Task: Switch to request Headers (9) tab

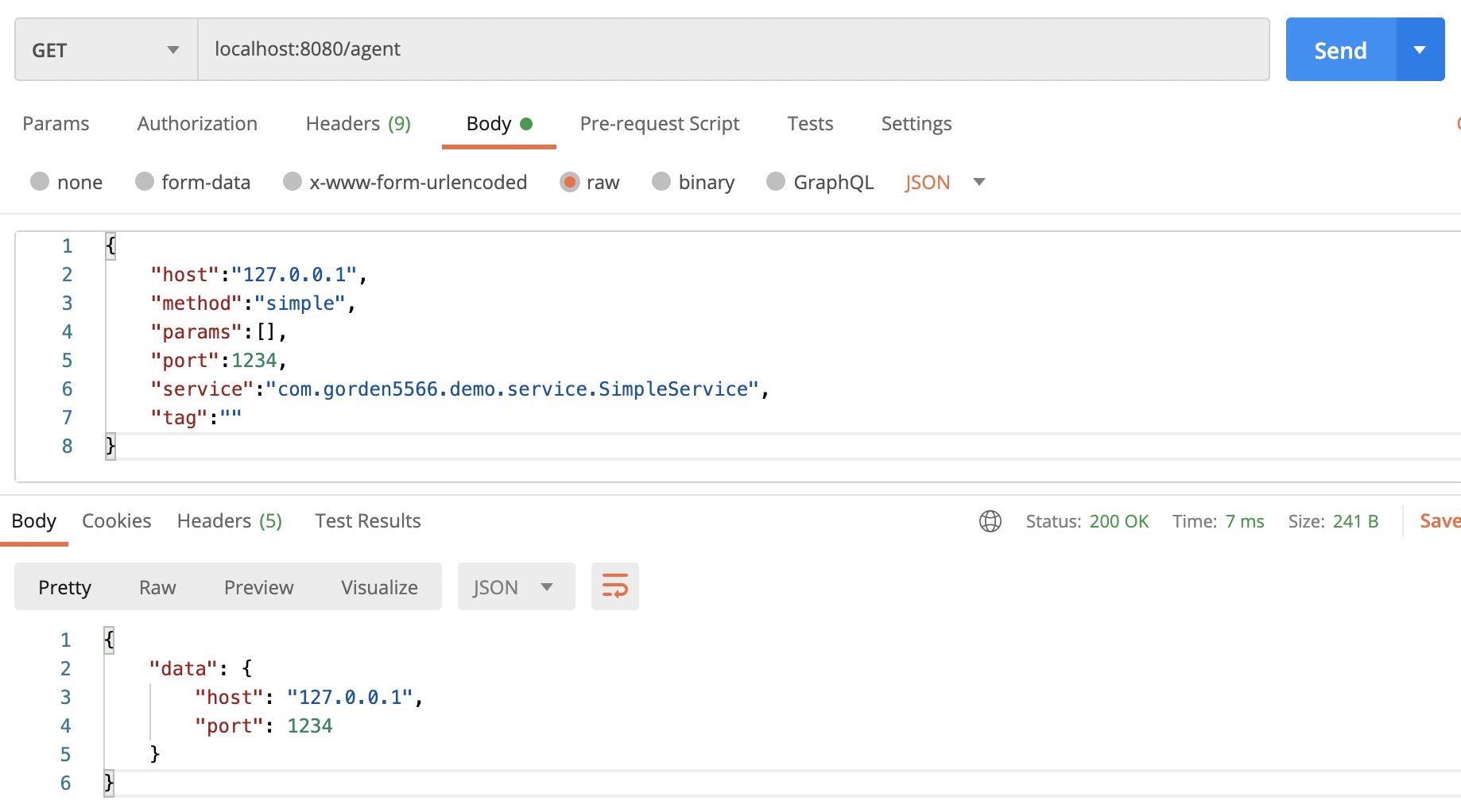Action: tap(358, 123)
